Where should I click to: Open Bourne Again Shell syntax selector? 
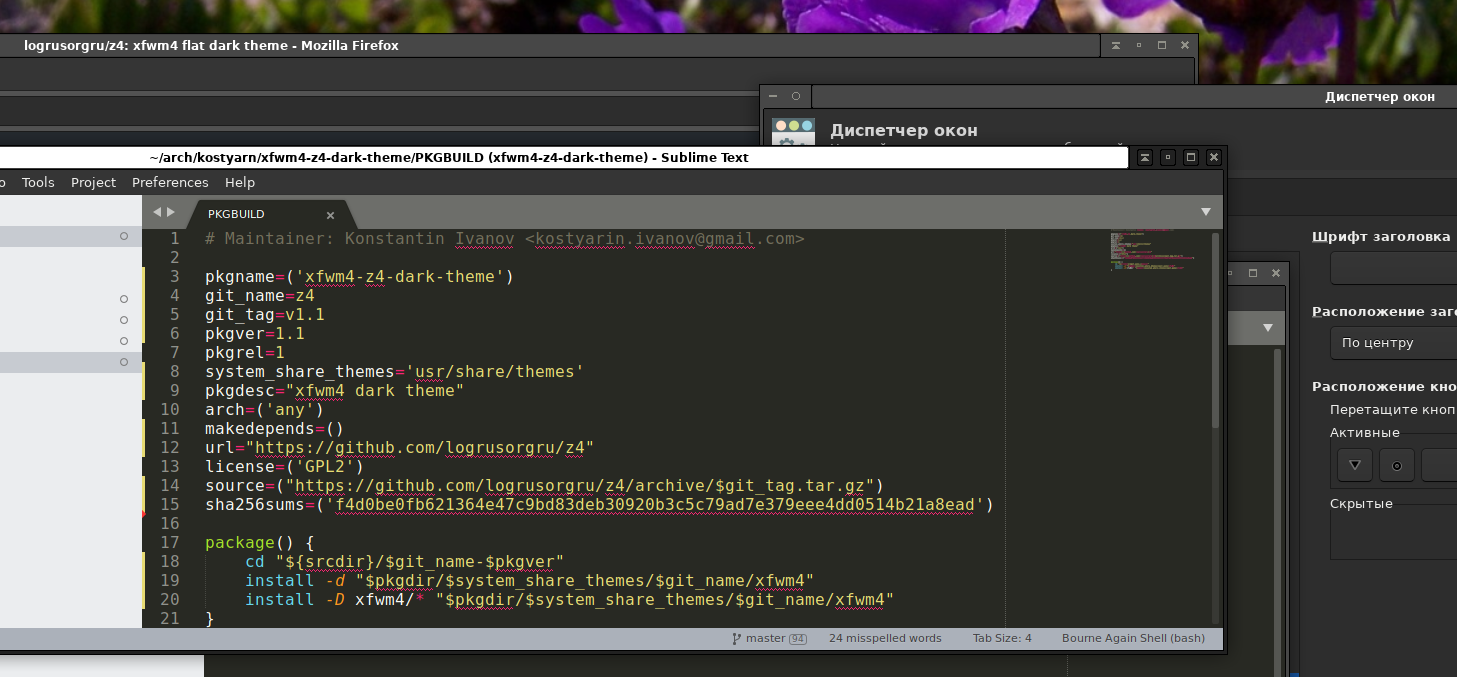coord(1133,638)
